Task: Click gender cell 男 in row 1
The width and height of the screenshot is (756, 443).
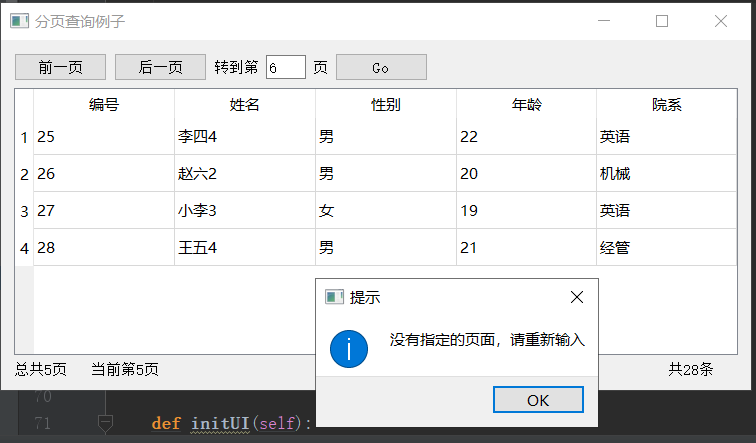Action: point(386,137)
